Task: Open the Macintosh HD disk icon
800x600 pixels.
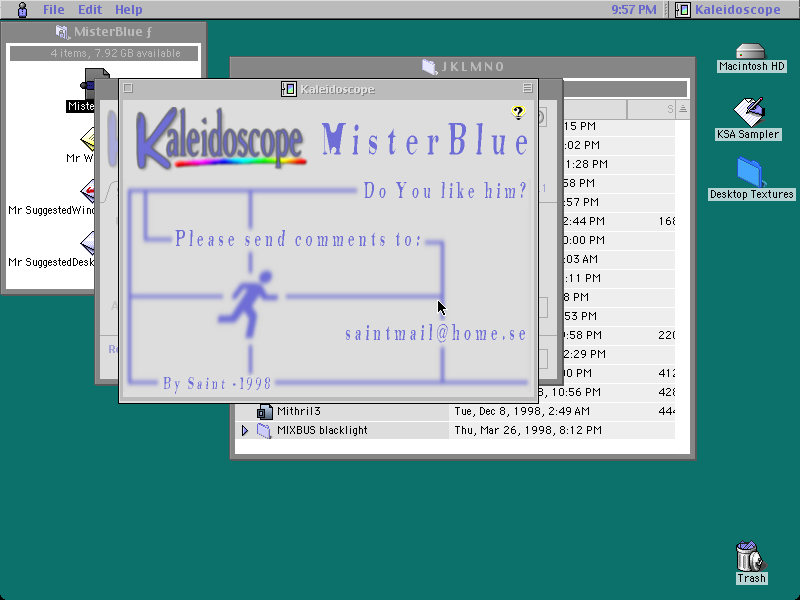Action: click(x=751, y=51)
